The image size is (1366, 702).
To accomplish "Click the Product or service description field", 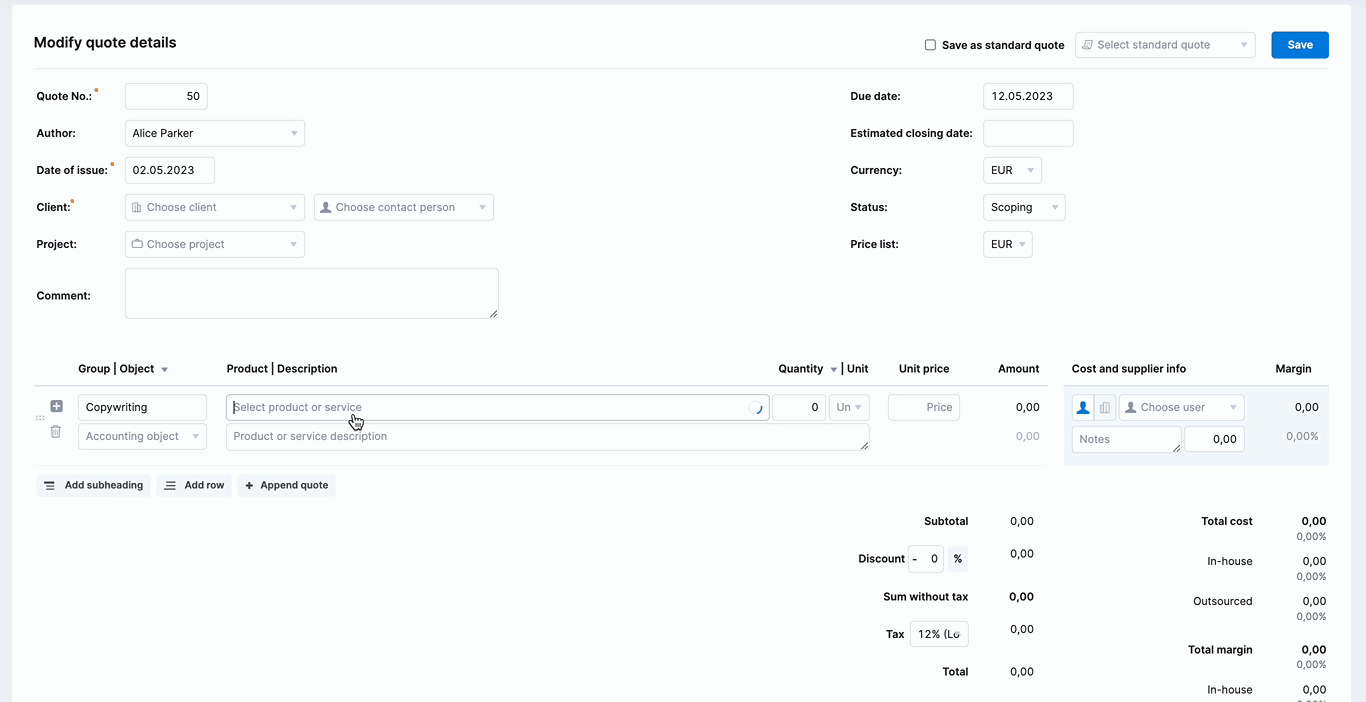I will [548, 437].
